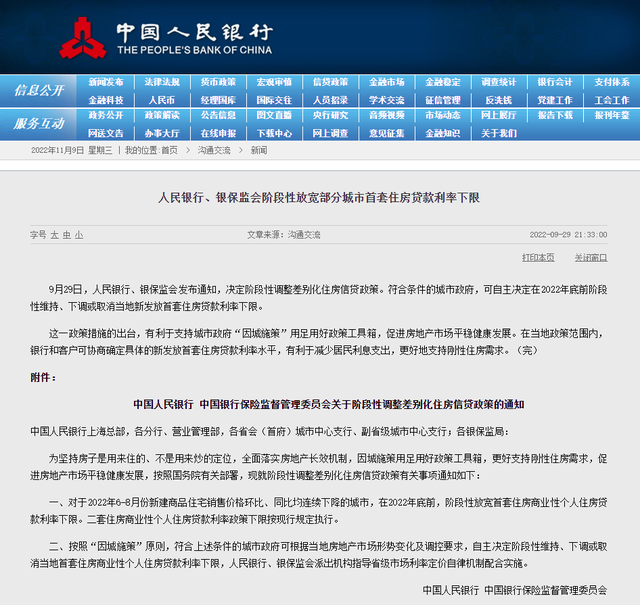
Task: Open 学术交流 menu item
Action: click(x=387, y=100)
